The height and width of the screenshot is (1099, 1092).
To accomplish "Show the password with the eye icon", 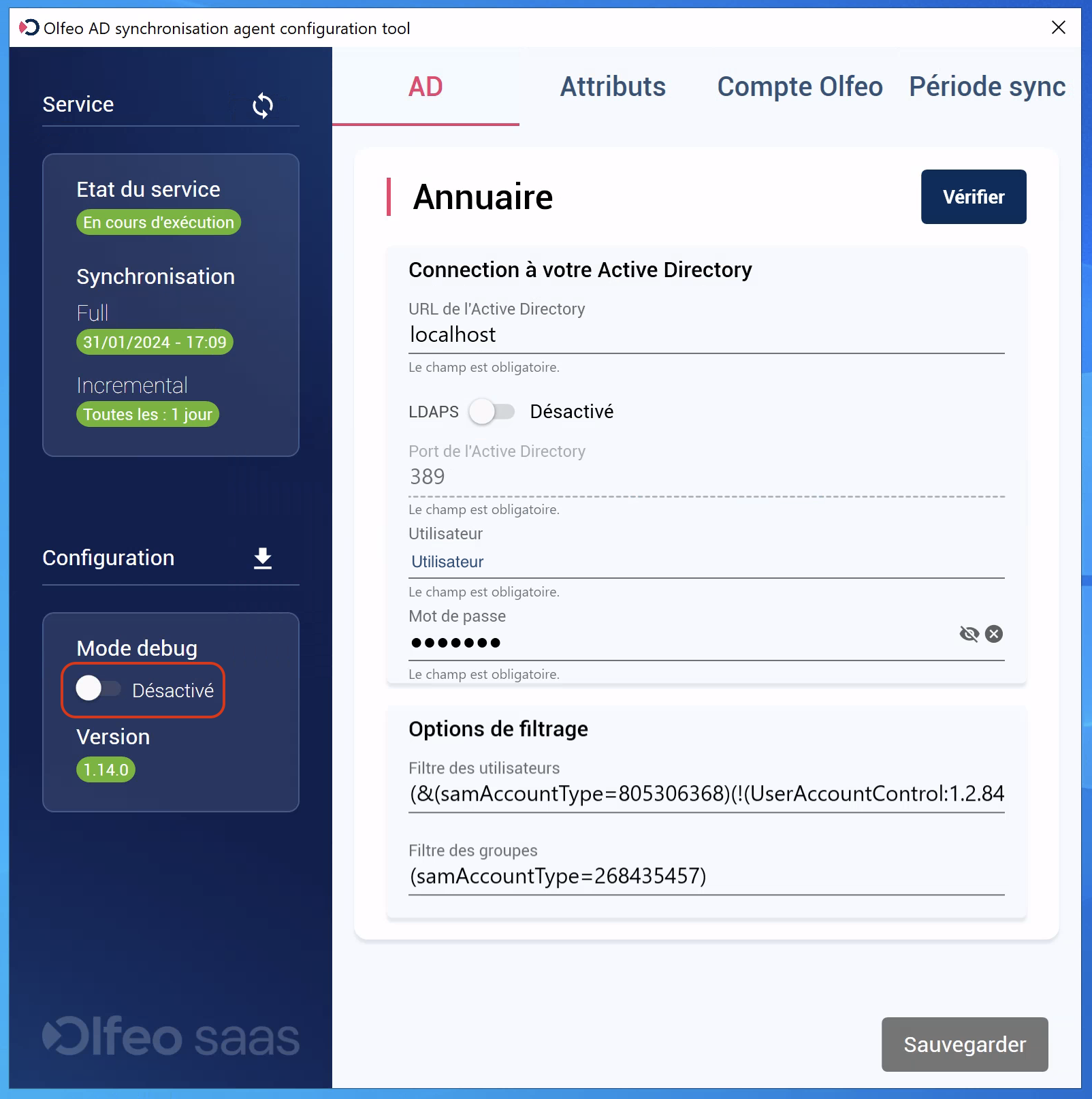I will (969, 634).
